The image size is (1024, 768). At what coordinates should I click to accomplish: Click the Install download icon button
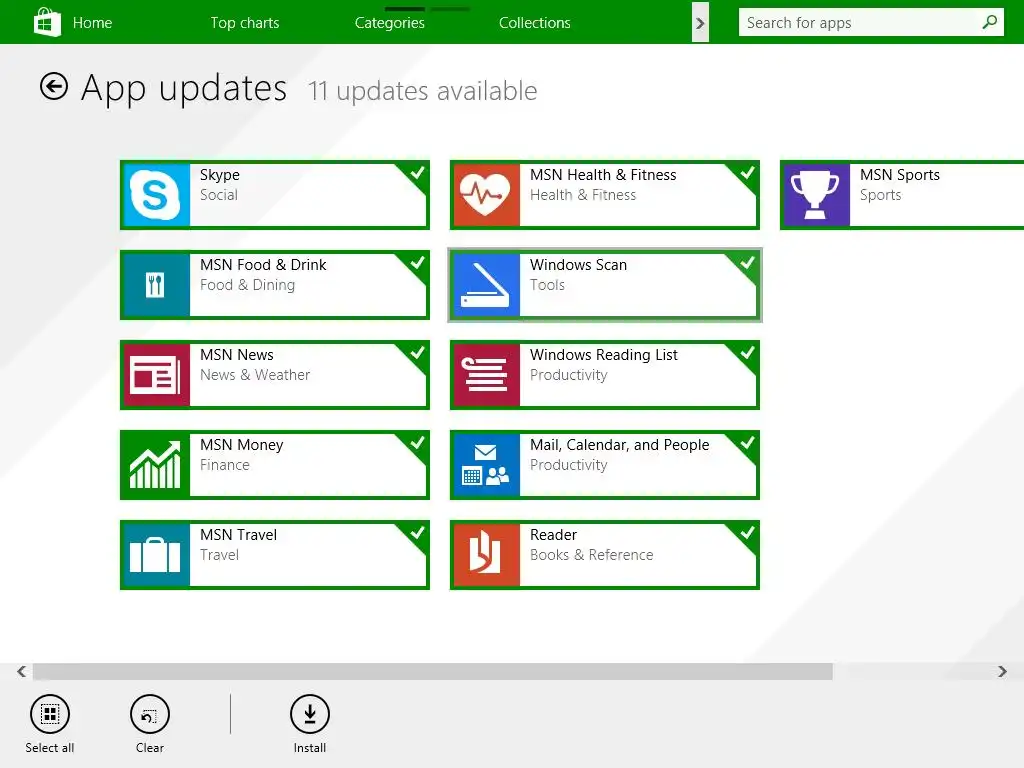[x=310, y=714]
